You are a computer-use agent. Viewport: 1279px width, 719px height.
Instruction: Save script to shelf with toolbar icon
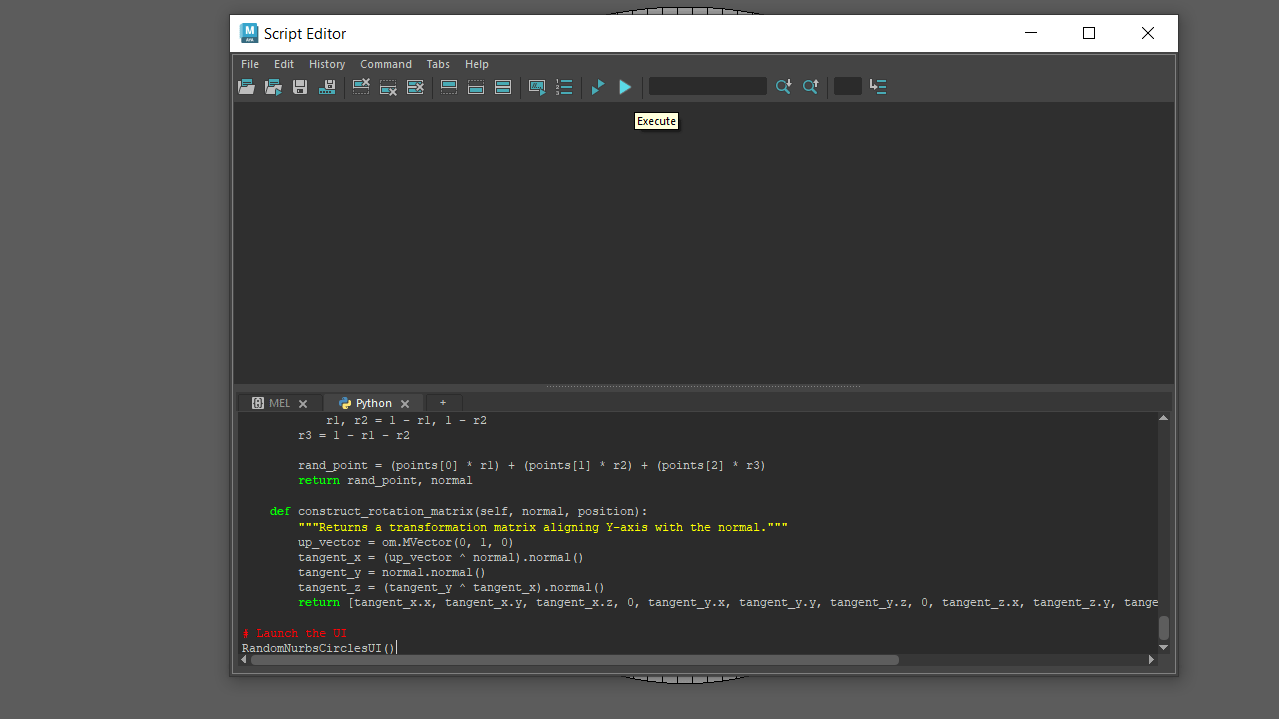(327, 86)
